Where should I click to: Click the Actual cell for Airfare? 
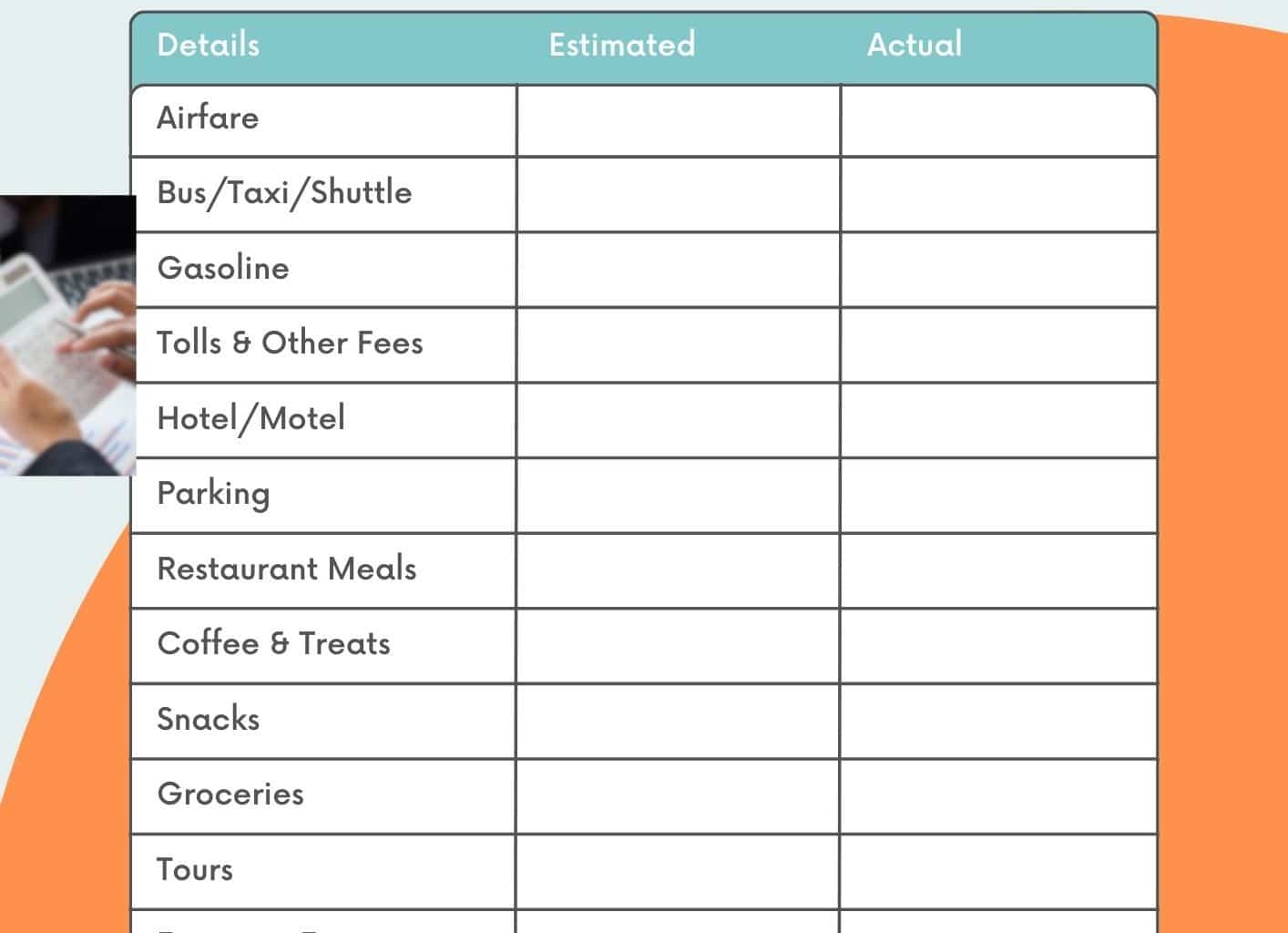click(998, 120)
